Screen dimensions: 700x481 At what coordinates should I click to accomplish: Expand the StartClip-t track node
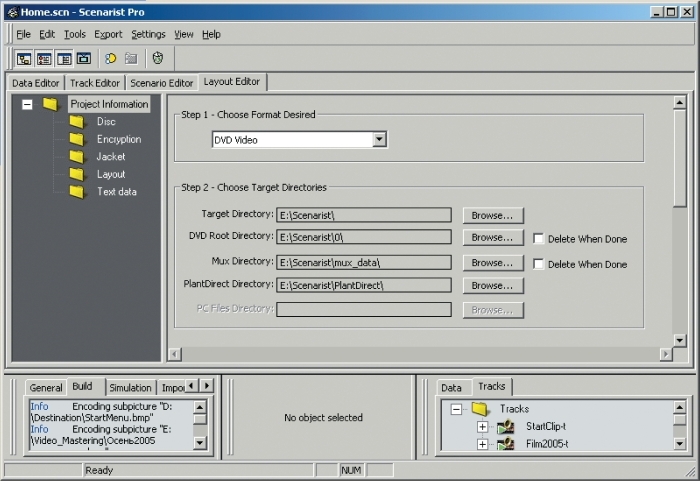482,427
